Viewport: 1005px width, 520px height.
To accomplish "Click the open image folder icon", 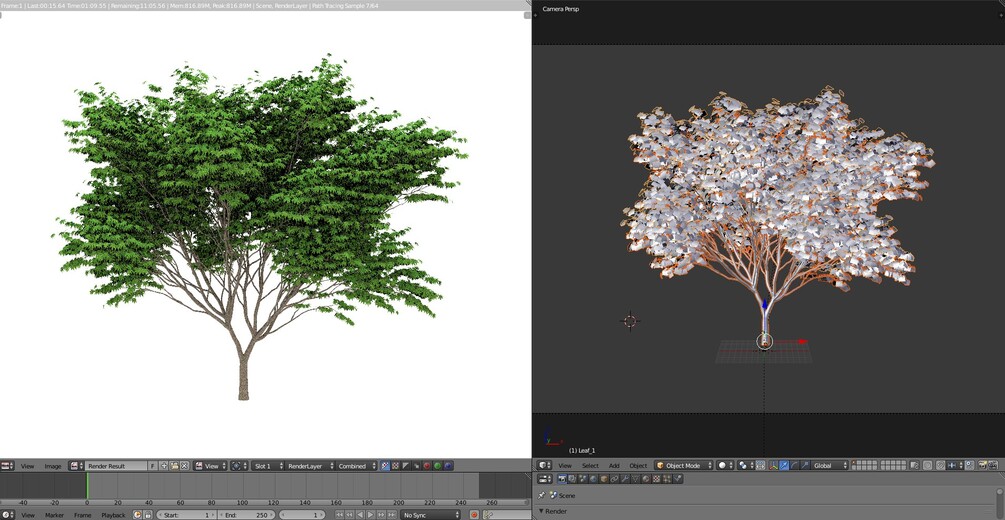I will [174, 466].
